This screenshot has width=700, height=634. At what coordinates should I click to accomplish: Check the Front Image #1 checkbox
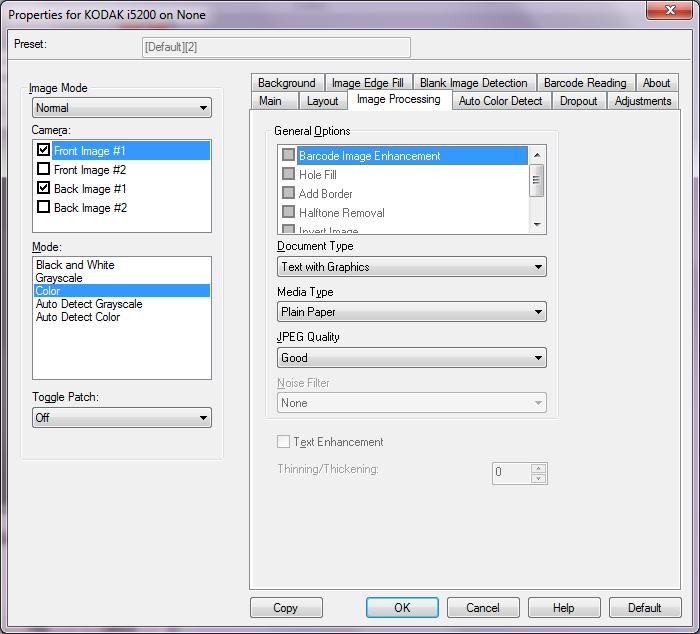click(43, 150)
